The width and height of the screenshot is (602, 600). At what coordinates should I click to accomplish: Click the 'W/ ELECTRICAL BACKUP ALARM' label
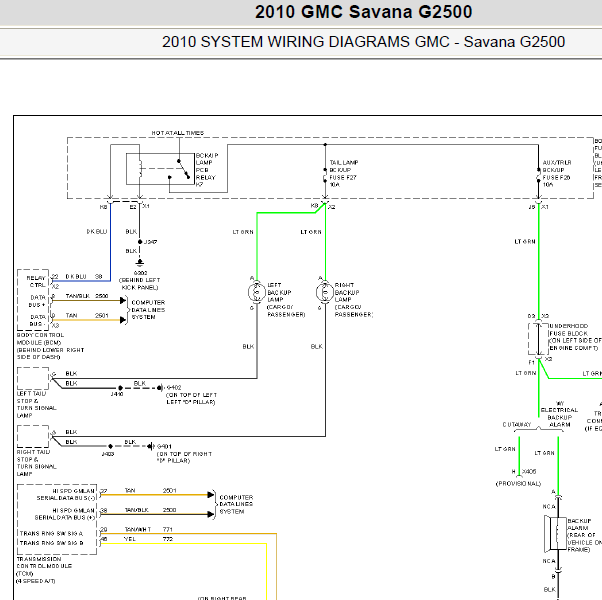tap(559, 414)
